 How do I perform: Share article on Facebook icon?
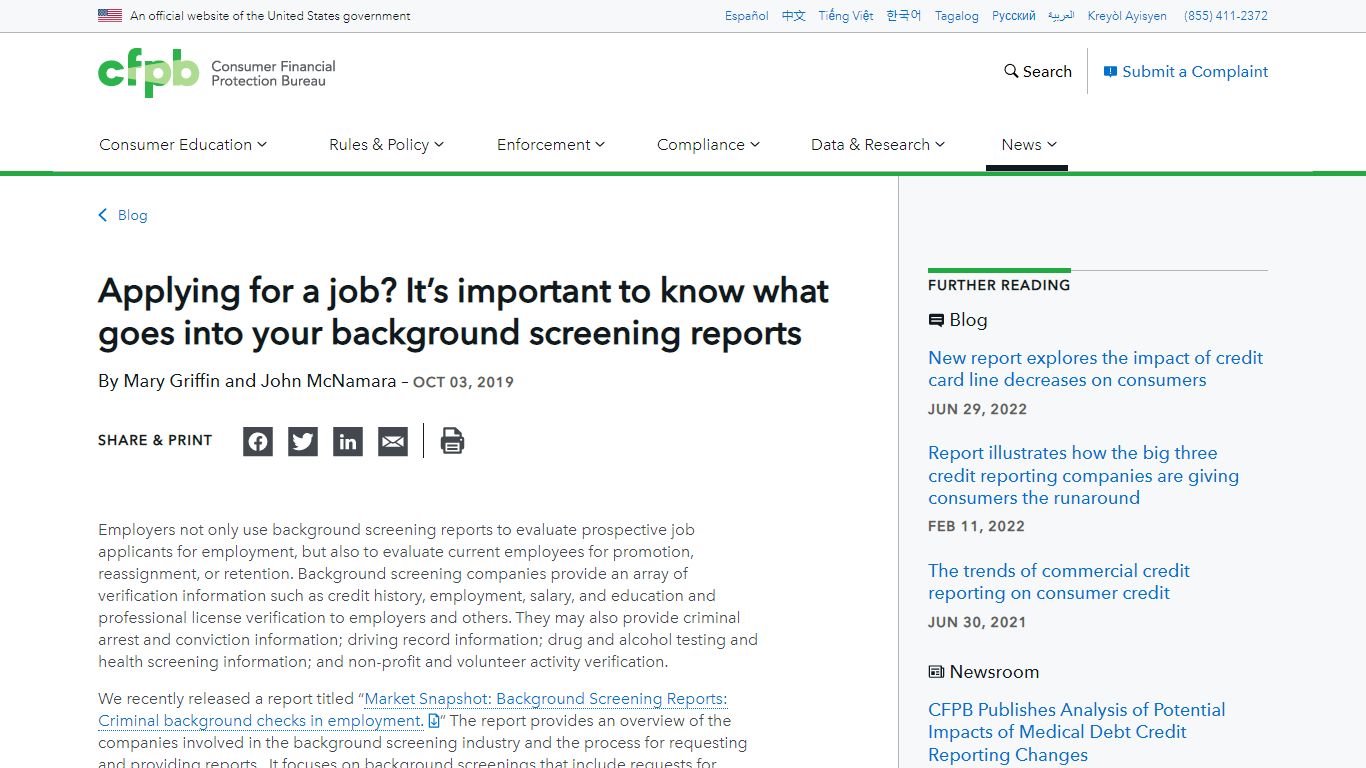[258, 441]
